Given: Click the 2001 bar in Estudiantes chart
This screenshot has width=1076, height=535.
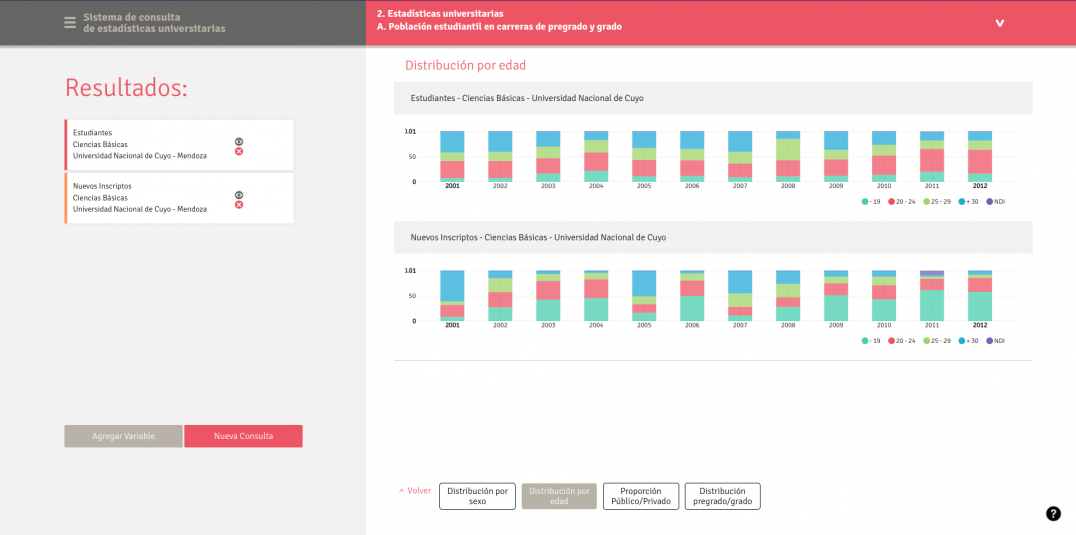Looking at the screenshot, I should [452, 156].
